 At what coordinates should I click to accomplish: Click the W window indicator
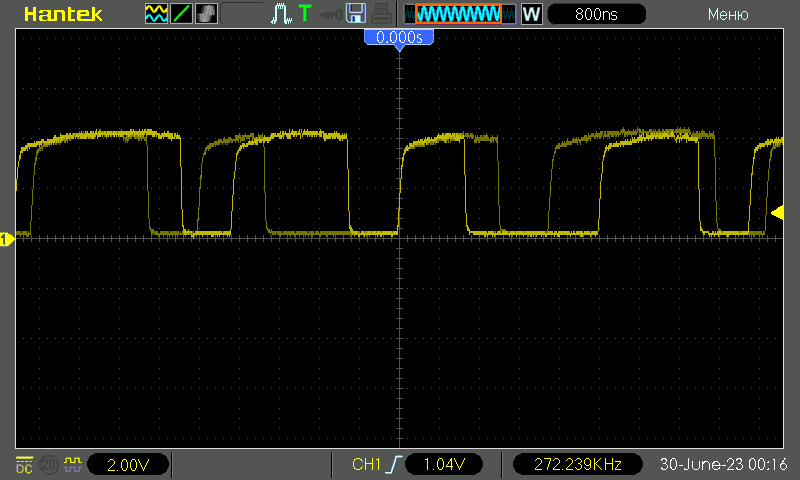coord(531,15)
